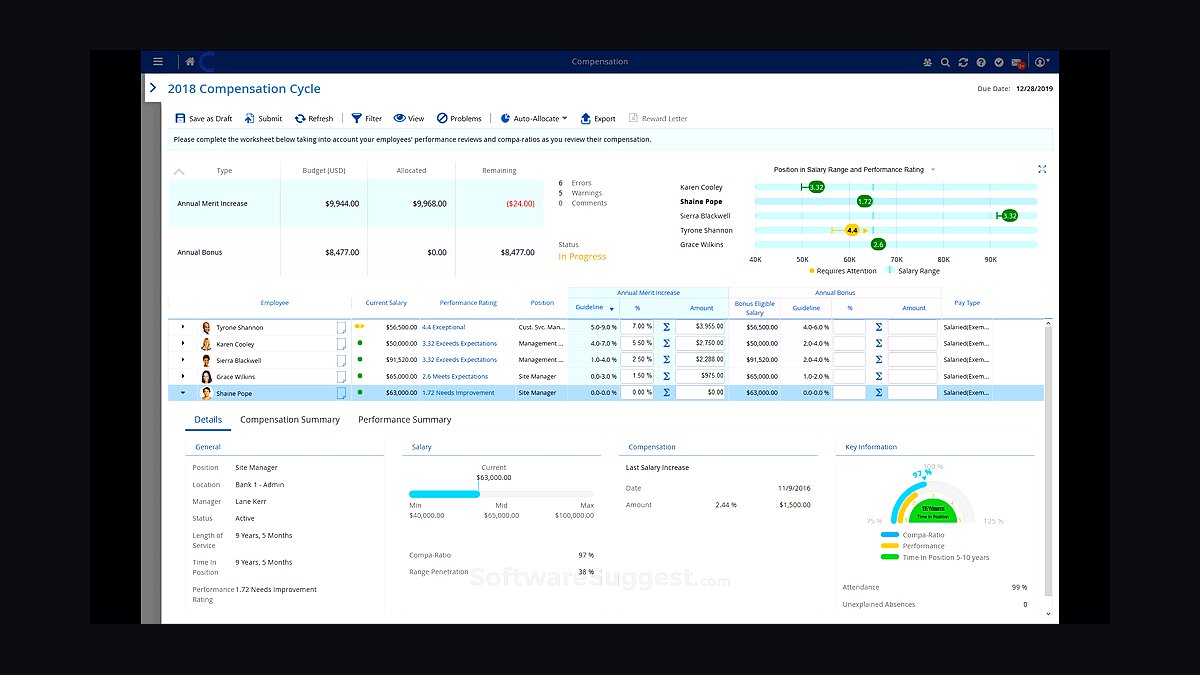Switch to the Performance Summary tab
This screenshot has height=675, width=1200.
coord(405,420)
